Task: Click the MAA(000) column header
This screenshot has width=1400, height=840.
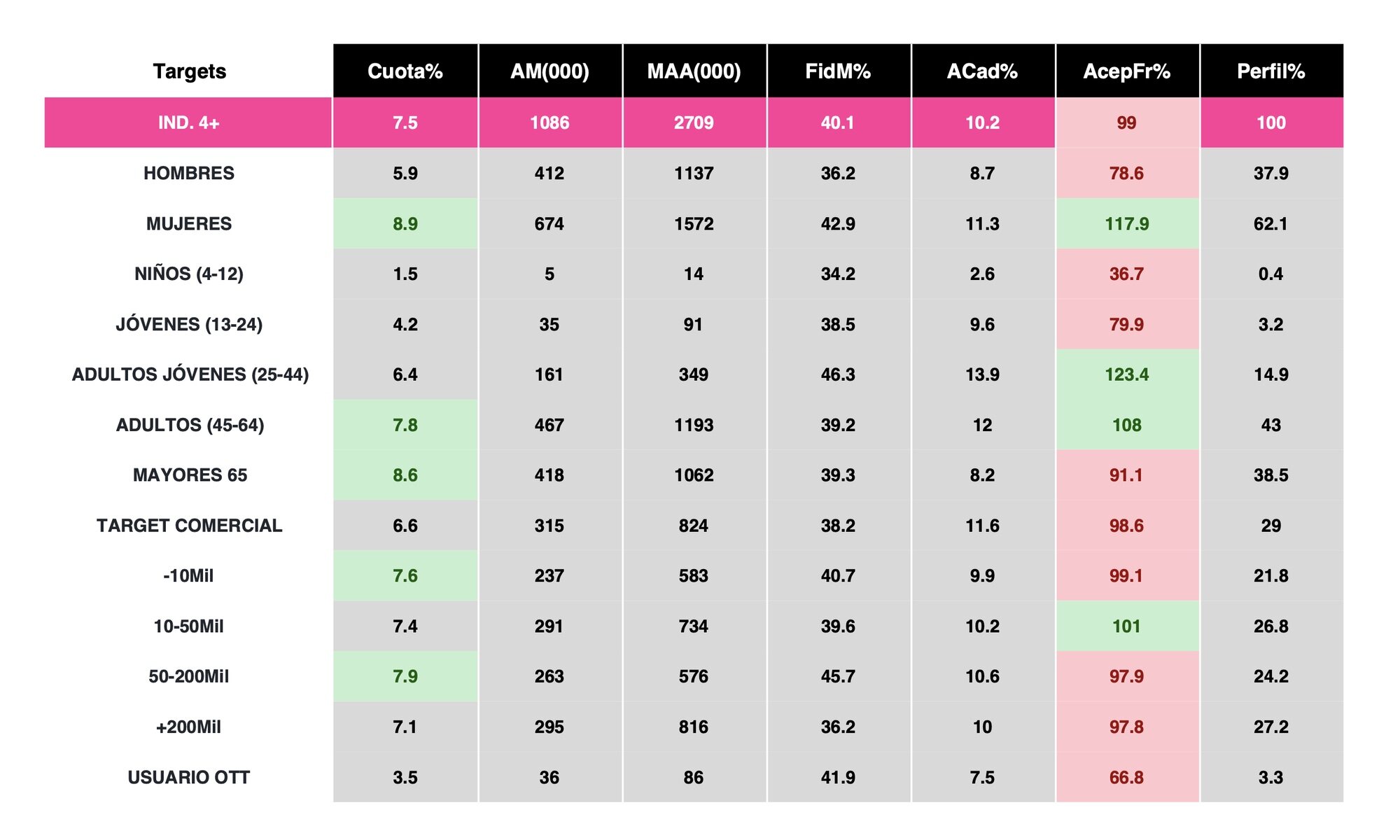Action: point(694,71)
